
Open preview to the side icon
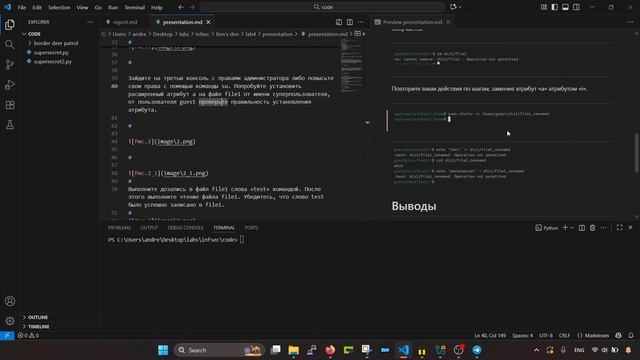(x=339, y=22)
